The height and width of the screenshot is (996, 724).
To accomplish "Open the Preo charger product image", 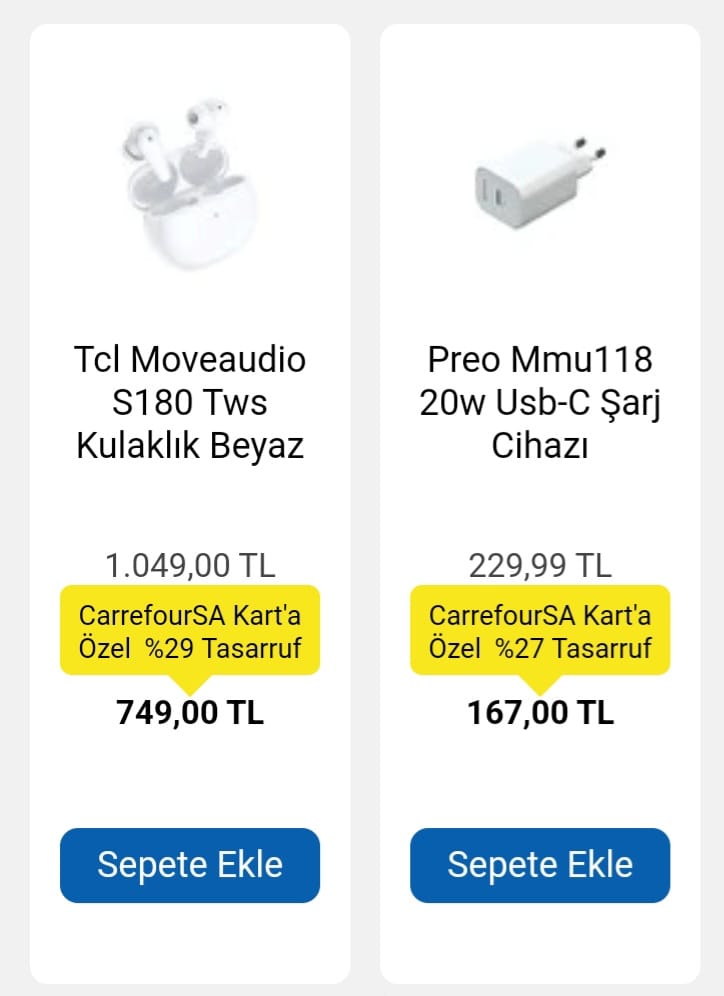I will pyautogui.click(x=540, y=182).
